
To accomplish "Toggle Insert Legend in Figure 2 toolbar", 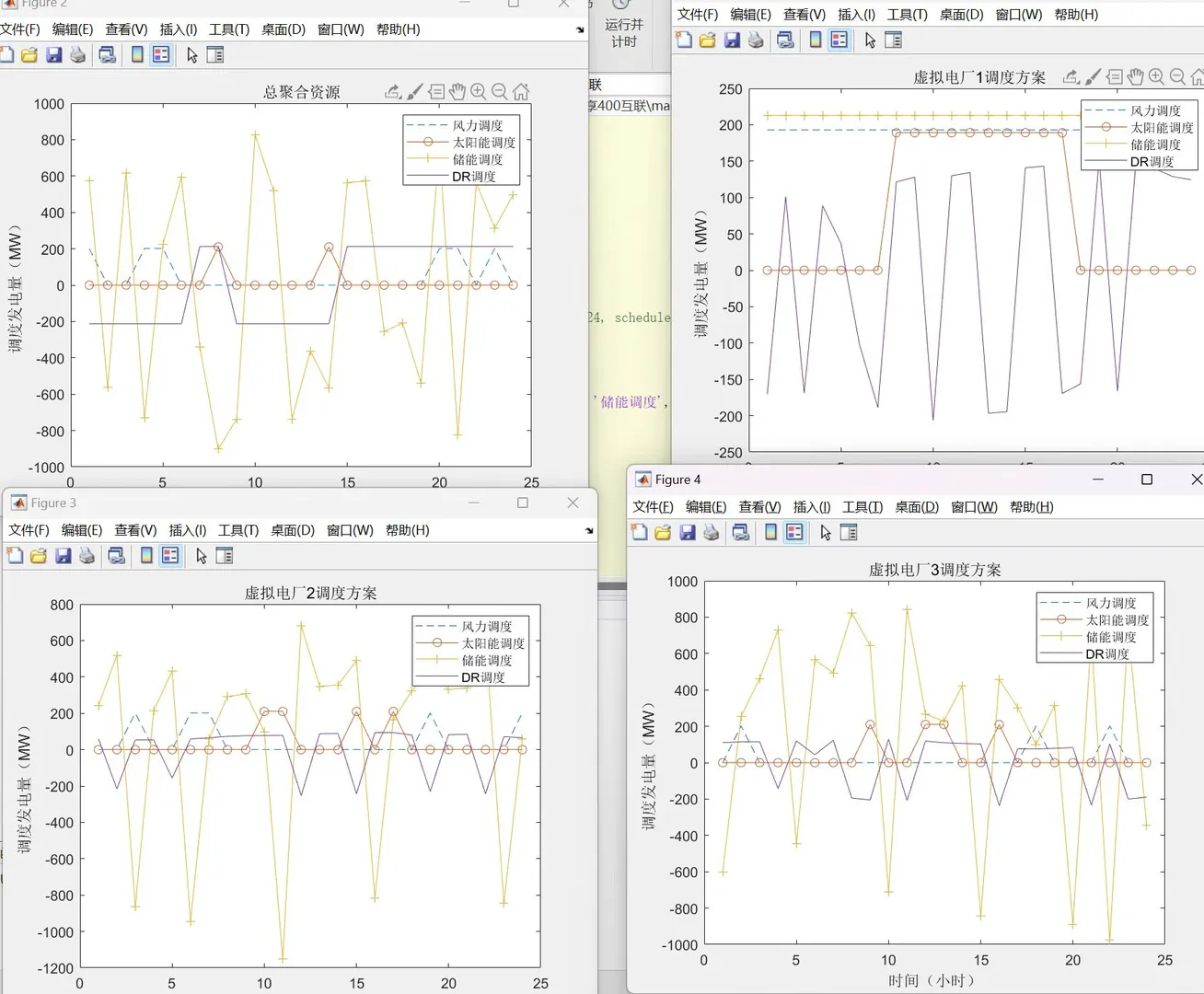I will point(161,55).
